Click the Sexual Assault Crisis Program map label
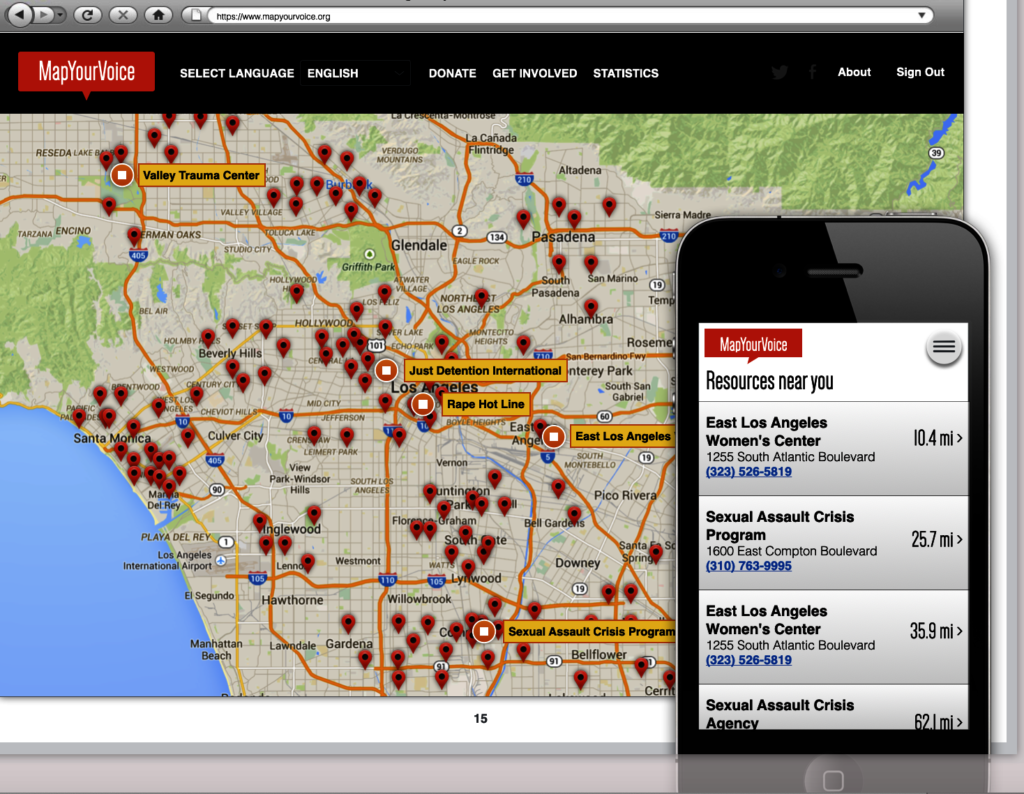This screenshot has height=794, width=1024. pos(590,631)
